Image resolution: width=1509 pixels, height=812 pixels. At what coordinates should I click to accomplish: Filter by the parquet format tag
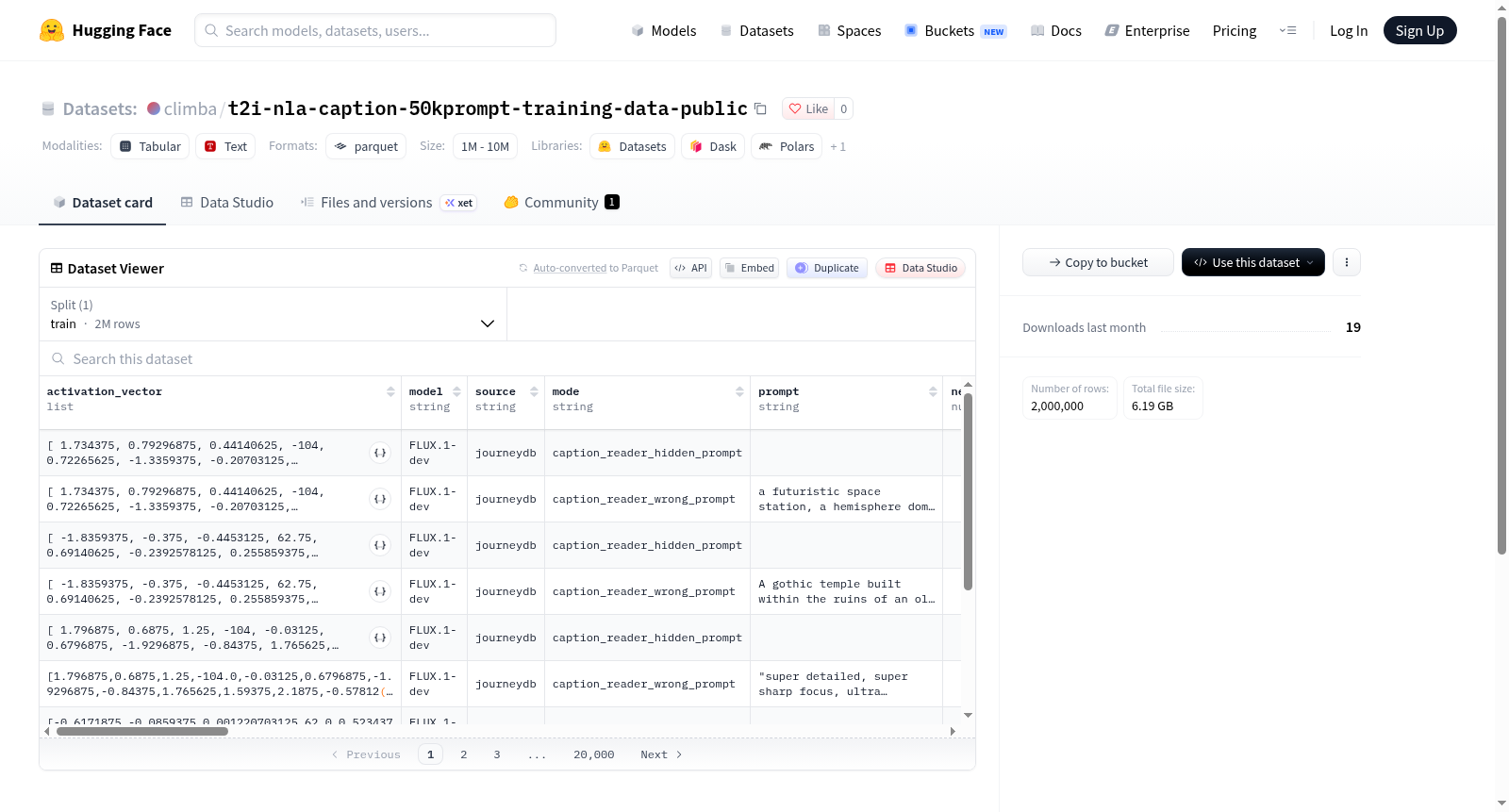(366, 146)
